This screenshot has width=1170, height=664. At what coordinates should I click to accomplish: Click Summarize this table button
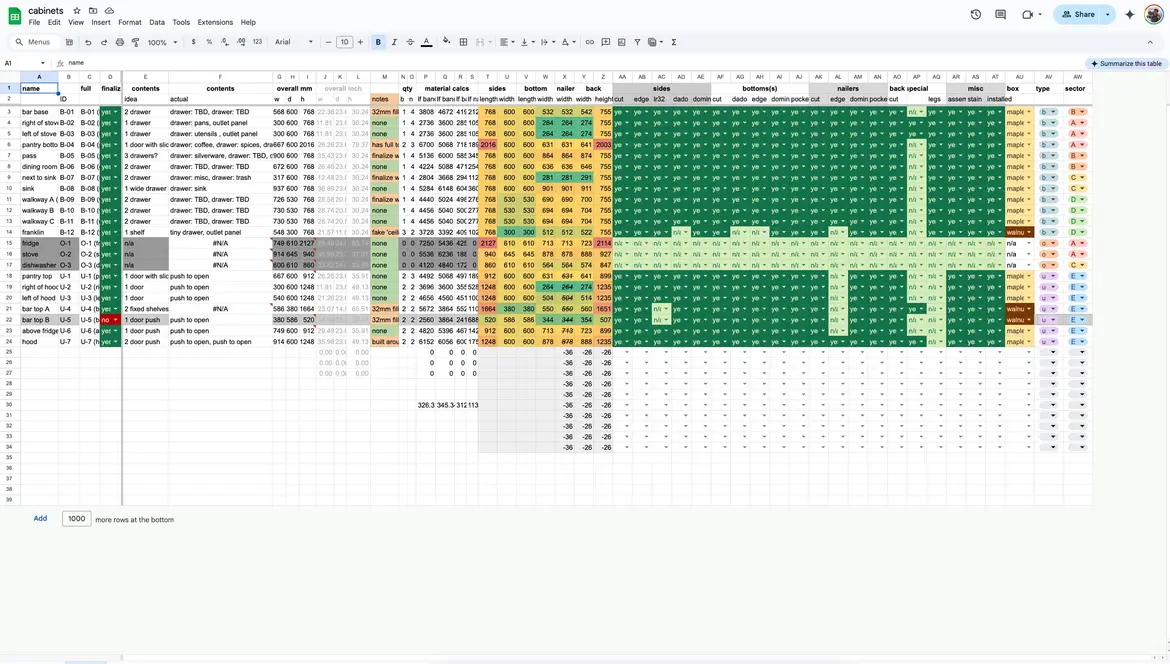tap(1127, 63)
